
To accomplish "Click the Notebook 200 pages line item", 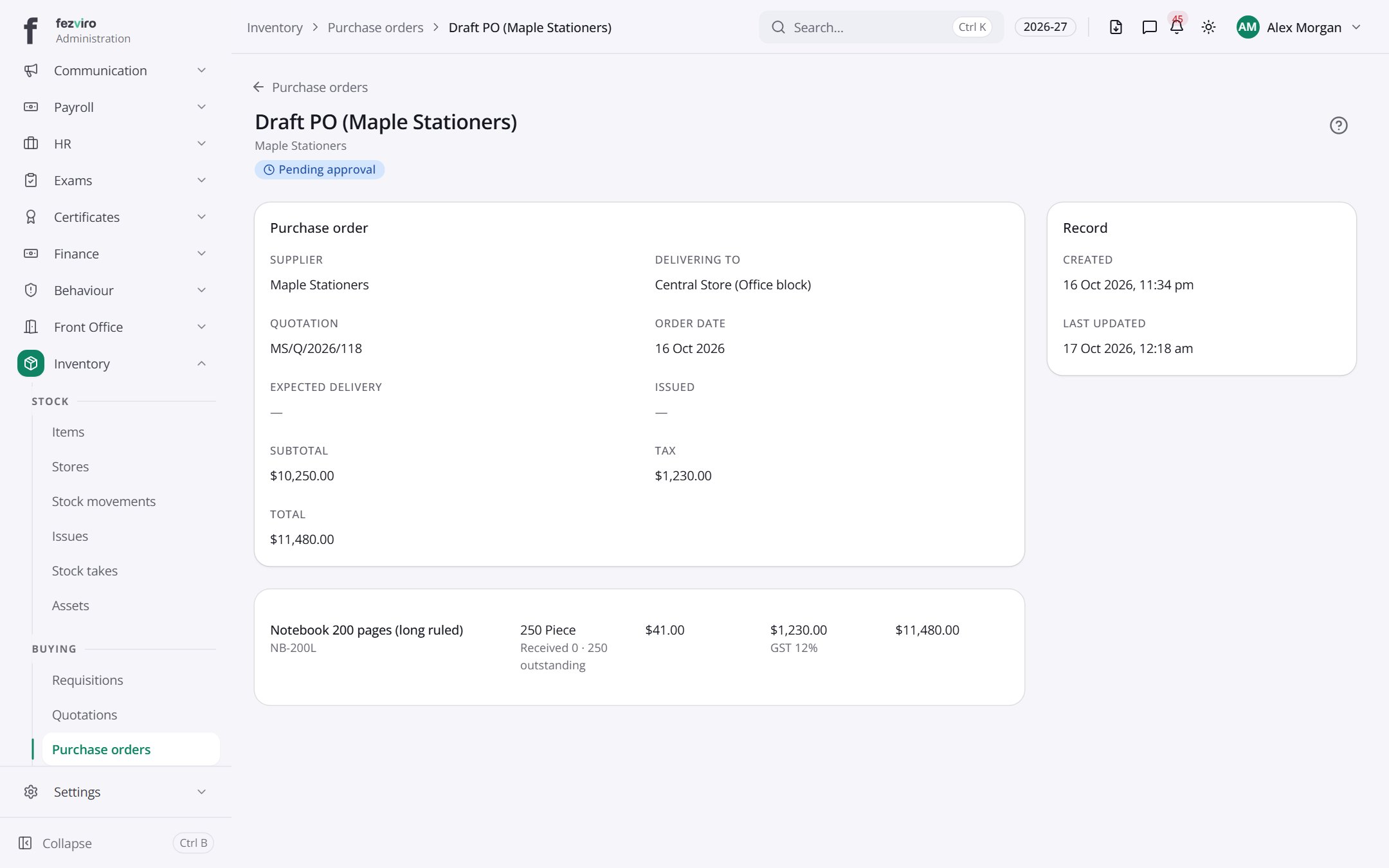I will coord(367,630).
